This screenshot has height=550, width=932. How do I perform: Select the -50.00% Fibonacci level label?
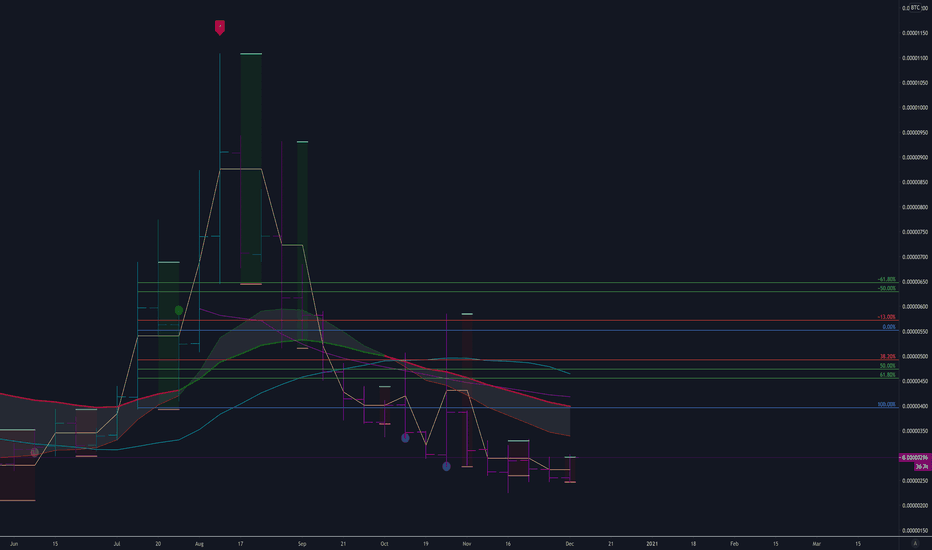point(887,288)
